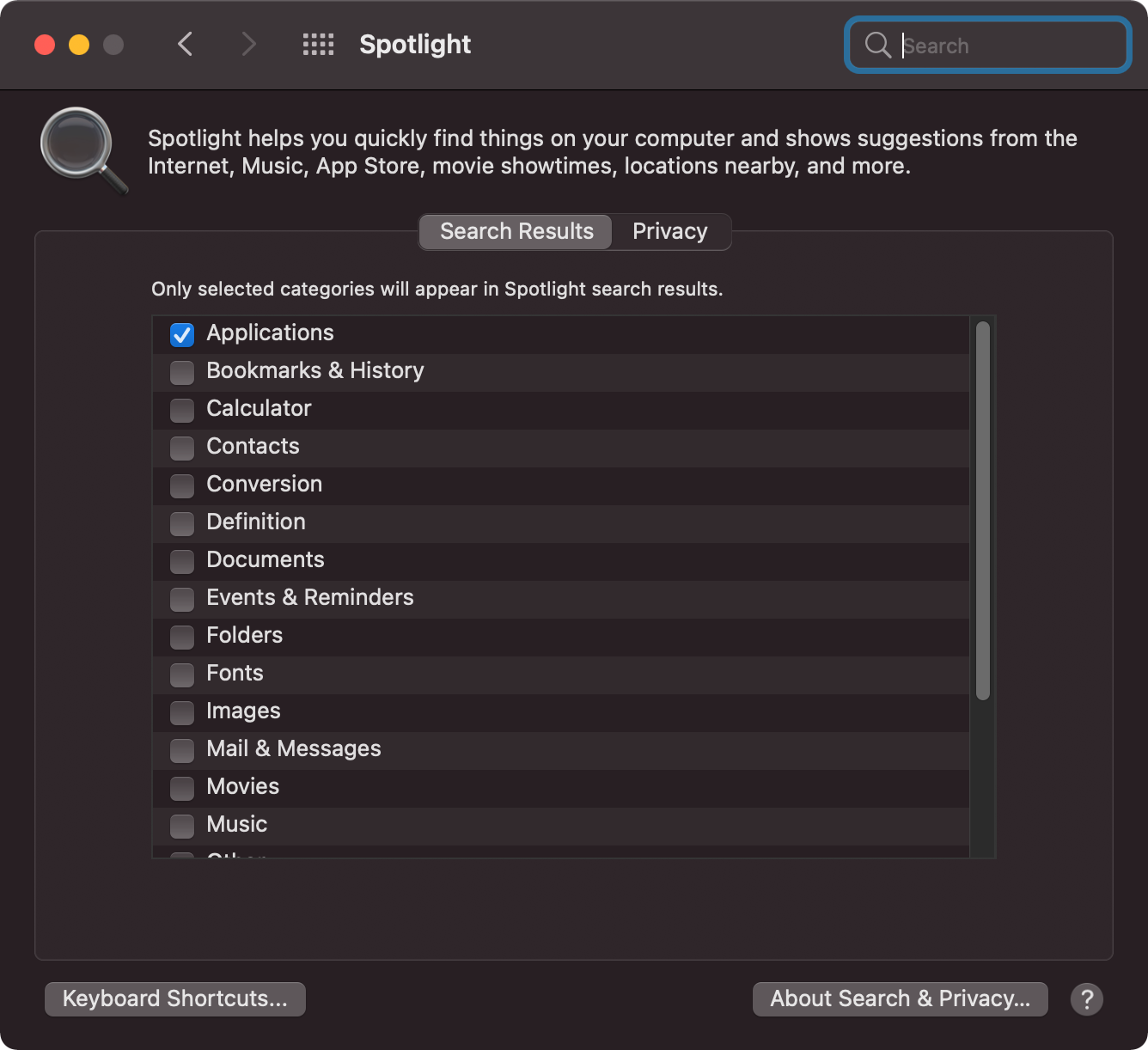Tick the Folders checkbox
The image size is (1148, 1050).
click(182, 637)
